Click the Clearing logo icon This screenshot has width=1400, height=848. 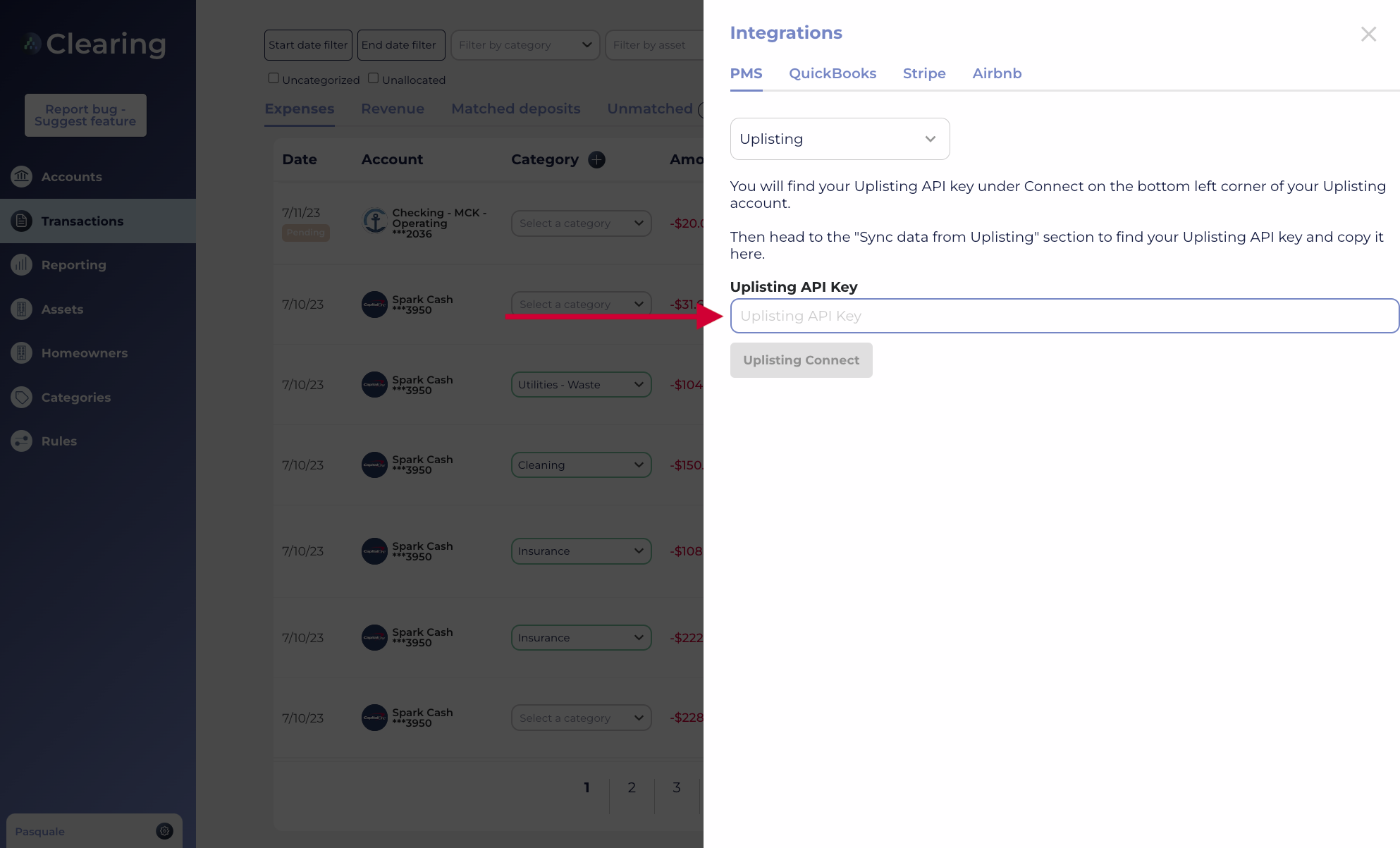(x=31, y=44)
